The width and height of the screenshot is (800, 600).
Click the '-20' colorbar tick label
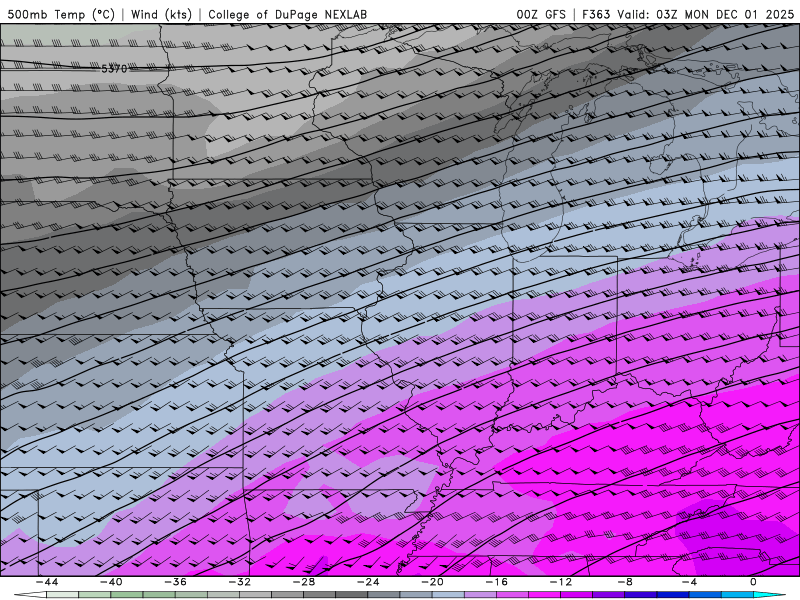(x=432, y=582)
